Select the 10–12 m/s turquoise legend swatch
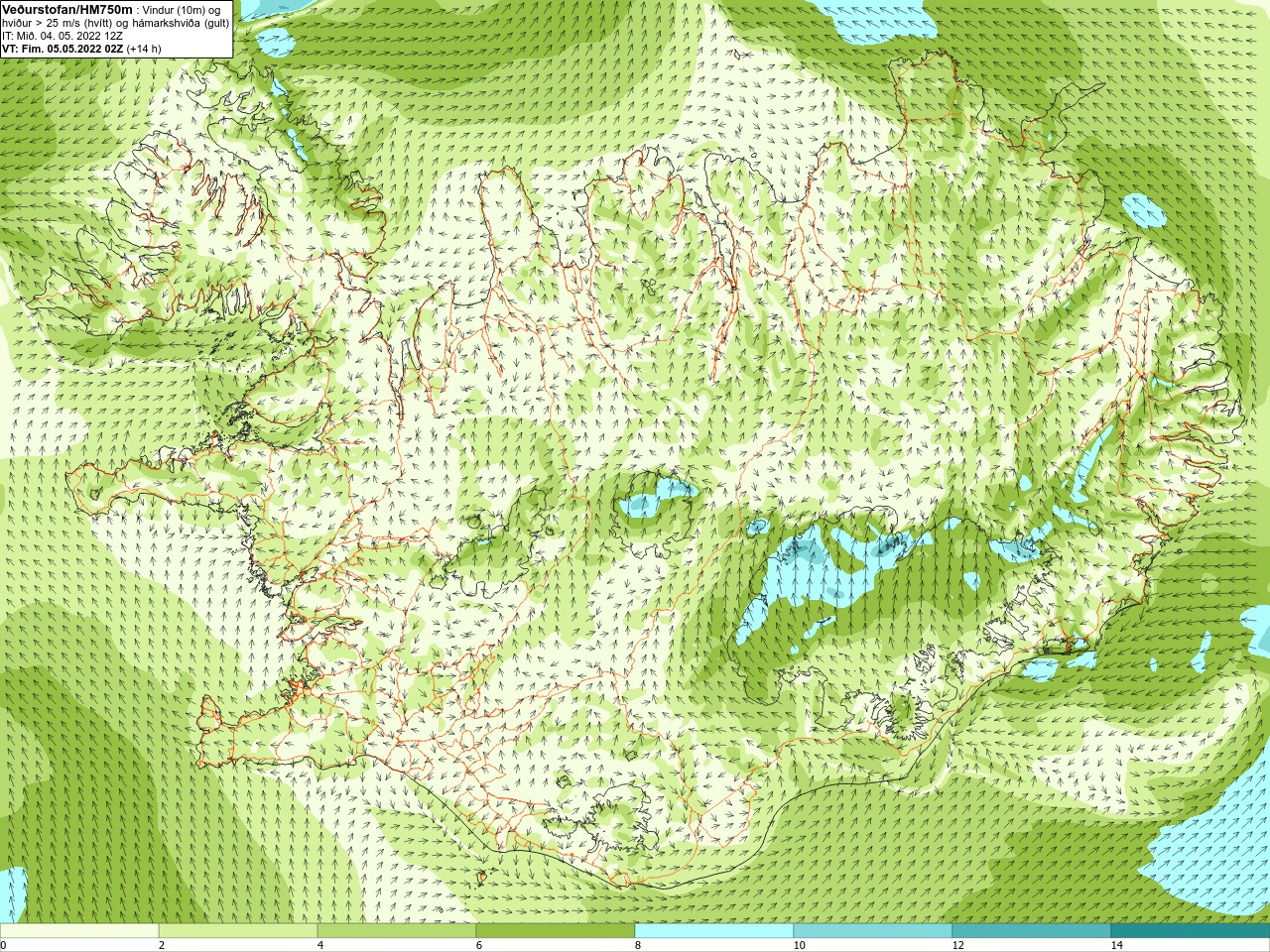Viewport: 1270px width, 952px height. 873,931
